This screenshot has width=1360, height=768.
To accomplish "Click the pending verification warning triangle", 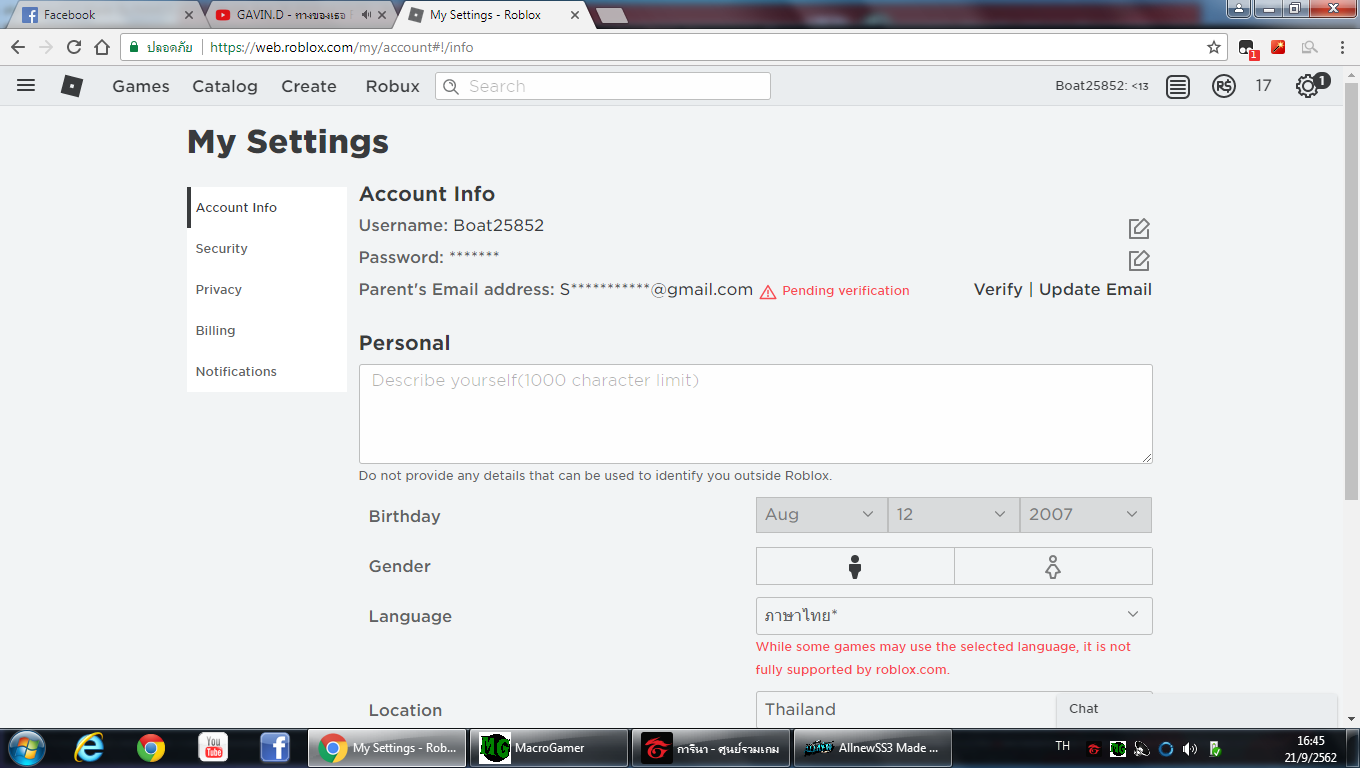I will (768, 292).
